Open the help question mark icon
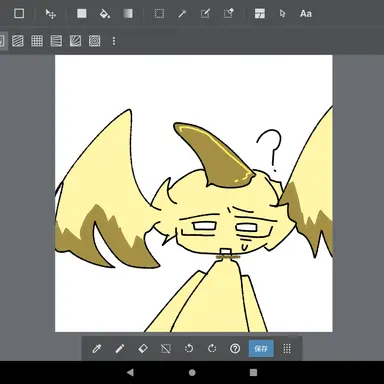Screen dimensions: 384x384 click(235, 349)
